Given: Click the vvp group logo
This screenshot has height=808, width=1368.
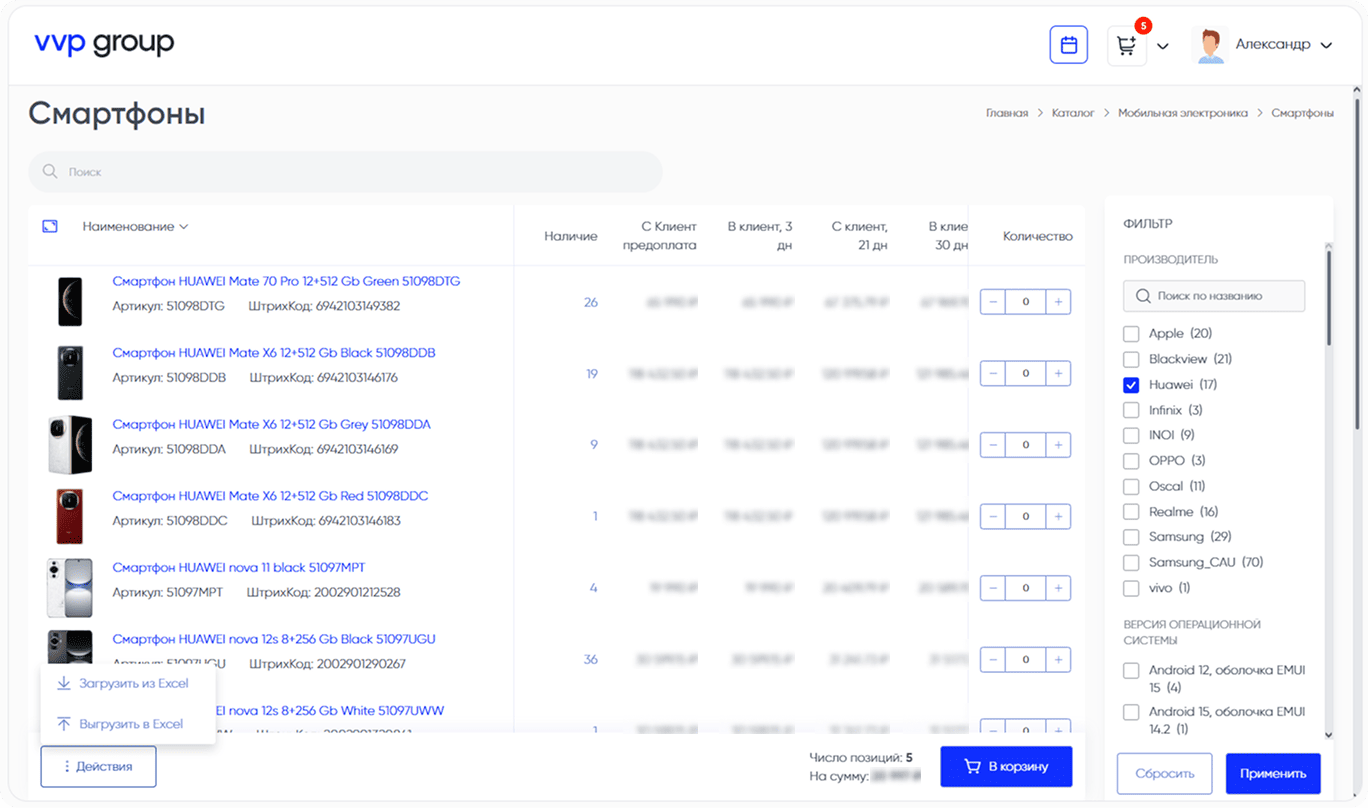Looking at the screenshot, I should (x=104, y=43).
